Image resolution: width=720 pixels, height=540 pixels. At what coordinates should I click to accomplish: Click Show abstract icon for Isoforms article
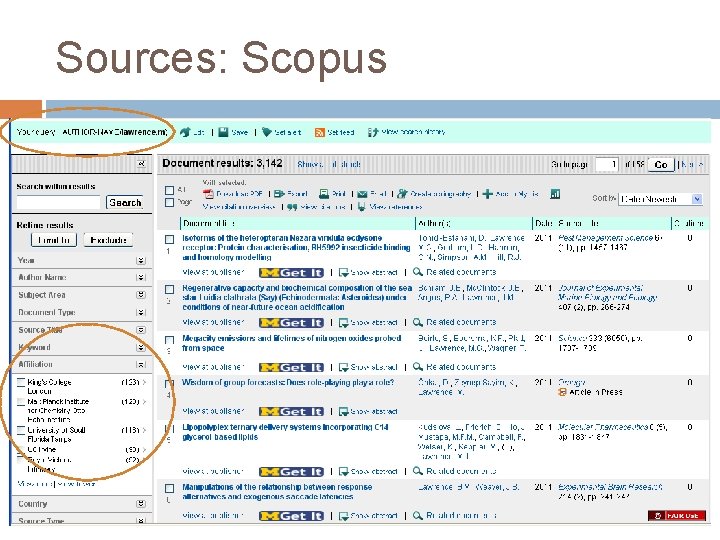[x=343, y=273]
